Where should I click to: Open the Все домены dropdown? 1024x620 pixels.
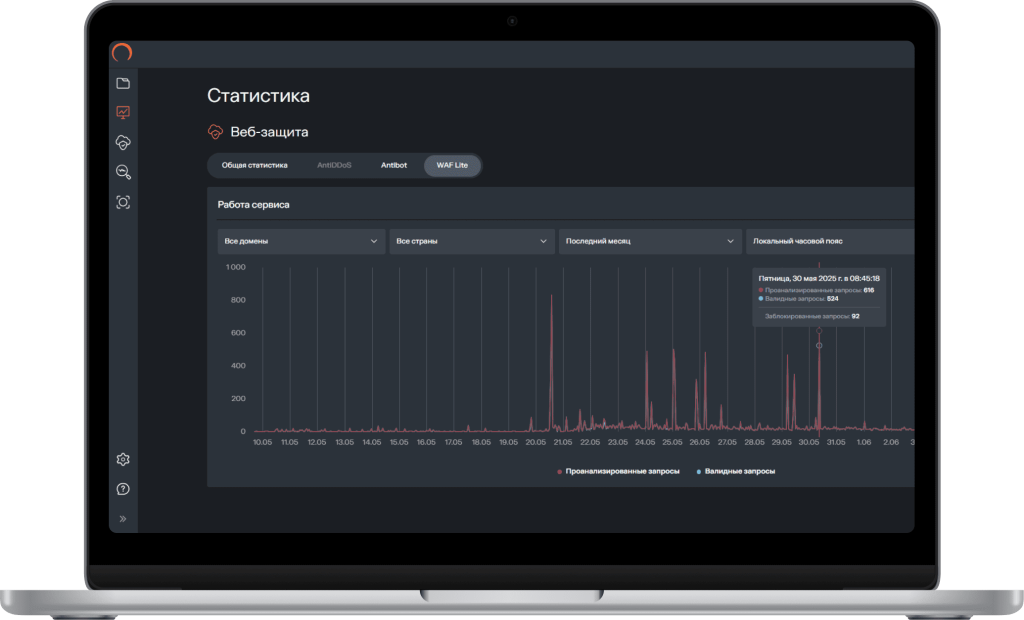click(x=301, y=241)
